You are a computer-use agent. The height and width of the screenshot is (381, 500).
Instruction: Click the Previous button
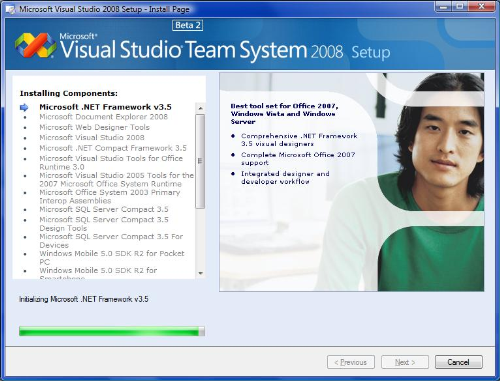(x=351, y=362)
